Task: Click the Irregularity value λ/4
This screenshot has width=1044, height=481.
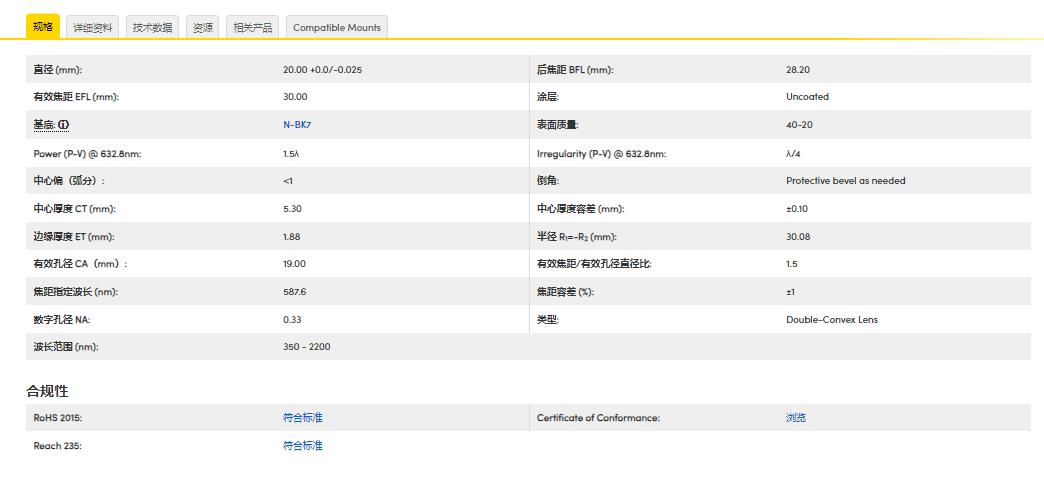Action: pos(793,153)
